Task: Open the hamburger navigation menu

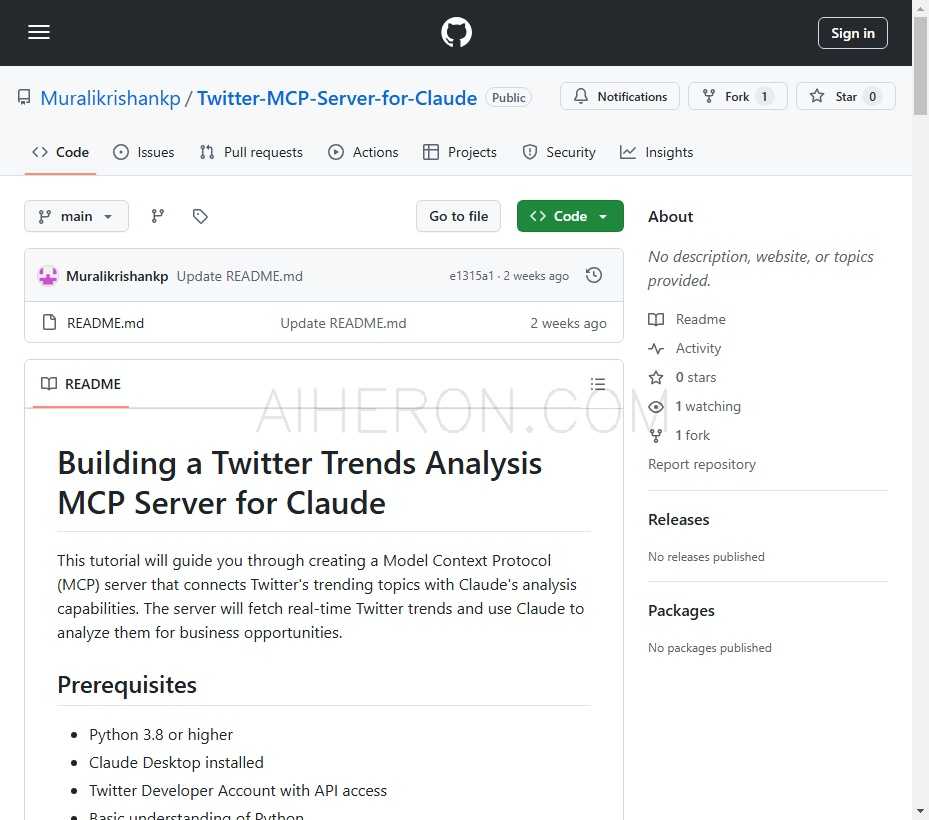Action: 39,32
